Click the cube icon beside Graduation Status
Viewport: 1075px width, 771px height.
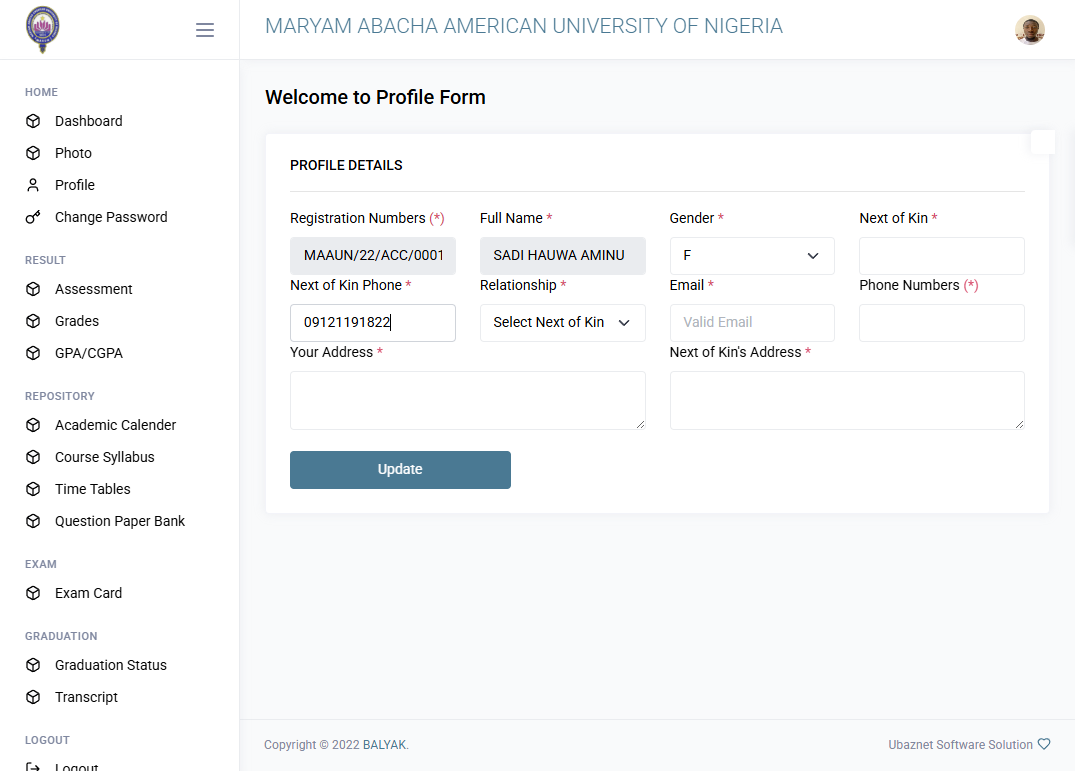[x=33, y=665]
